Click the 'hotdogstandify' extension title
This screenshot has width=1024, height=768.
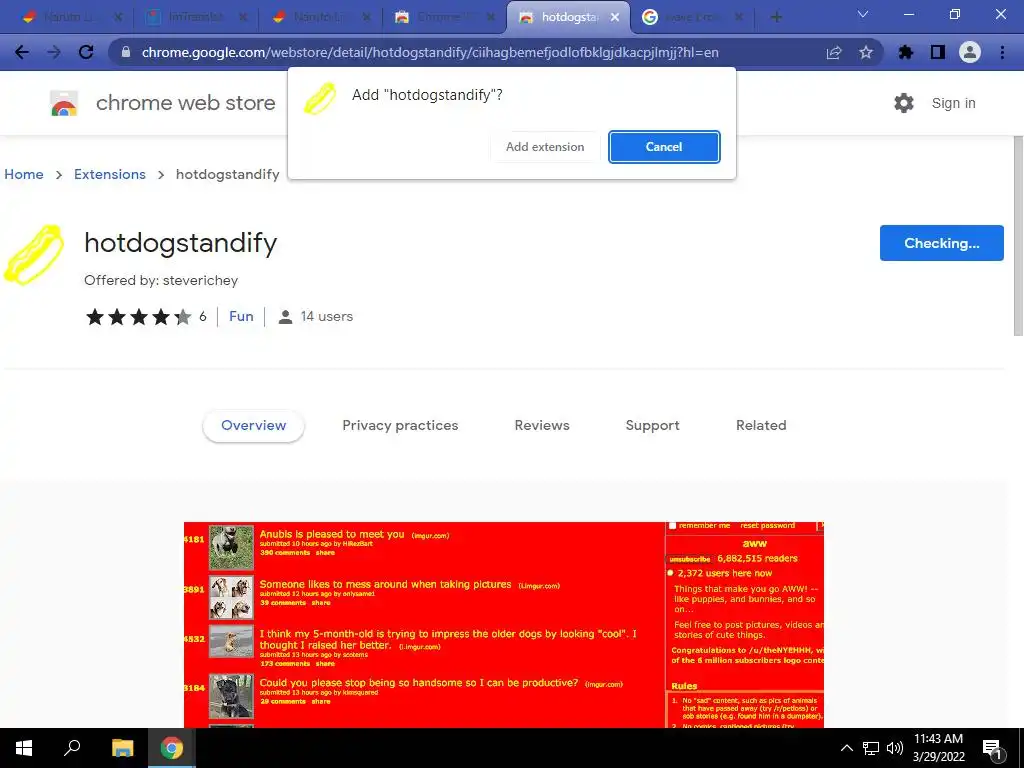(x=181, y=243)
